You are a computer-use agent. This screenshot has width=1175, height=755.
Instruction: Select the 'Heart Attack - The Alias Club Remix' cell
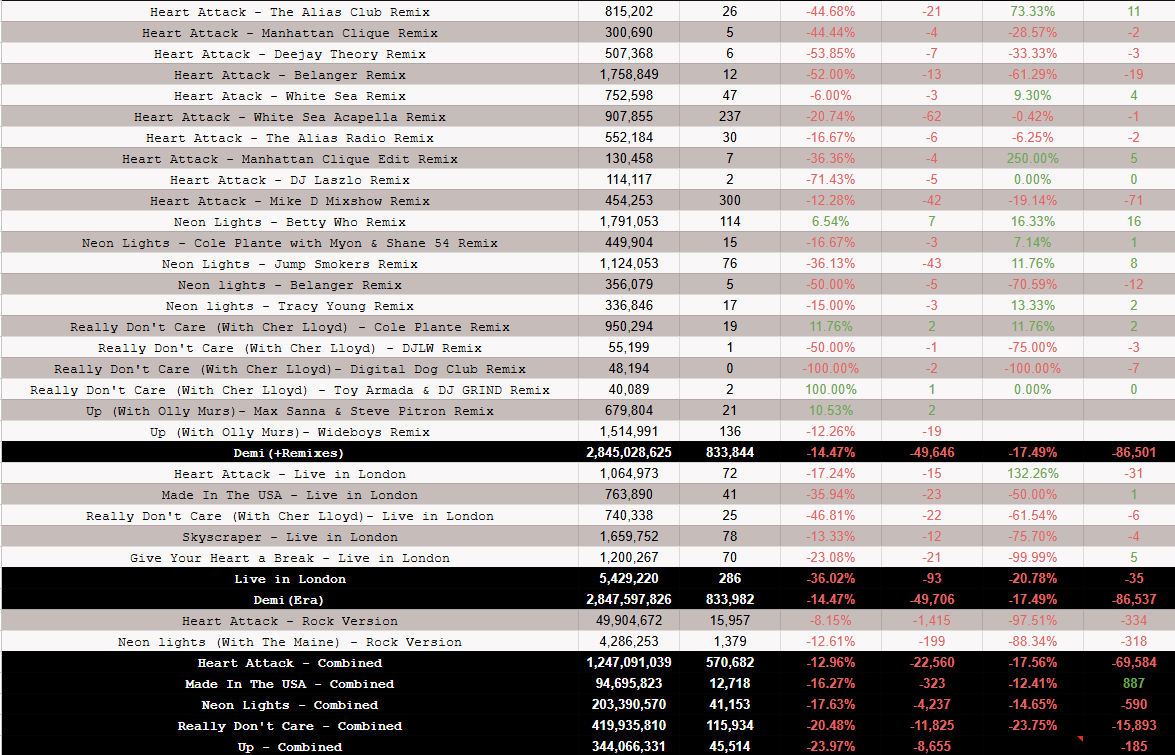(x=289, y=12)
